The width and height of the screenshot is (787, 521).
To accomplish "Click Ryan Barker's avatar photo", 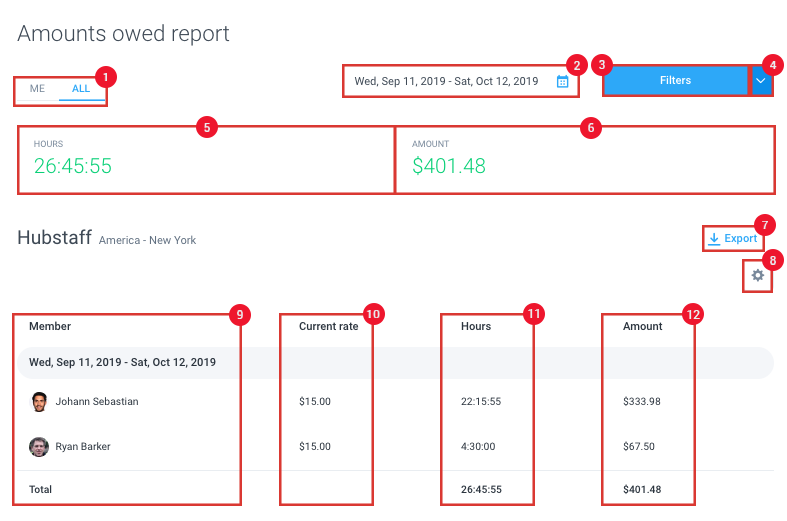I will click(x=39, y=446).
